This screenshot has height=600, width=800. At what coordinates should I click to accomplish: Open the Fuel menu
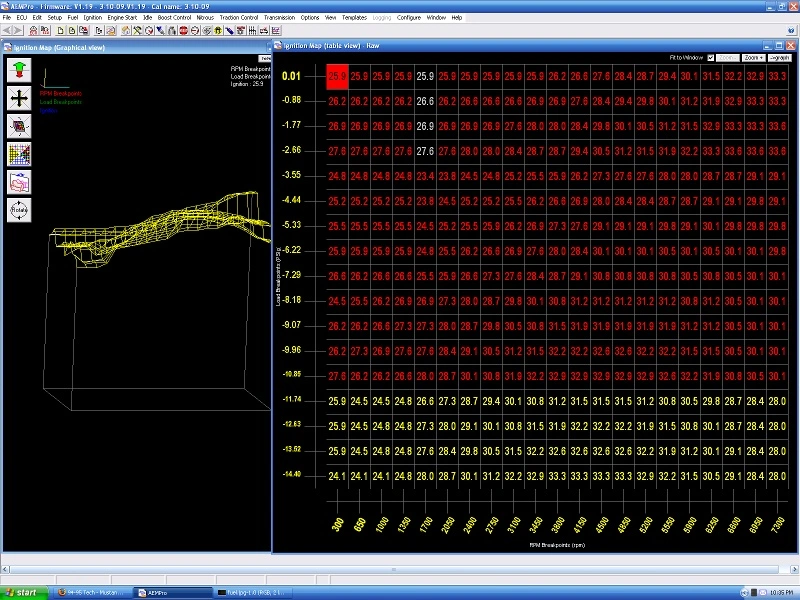point(73,17)
